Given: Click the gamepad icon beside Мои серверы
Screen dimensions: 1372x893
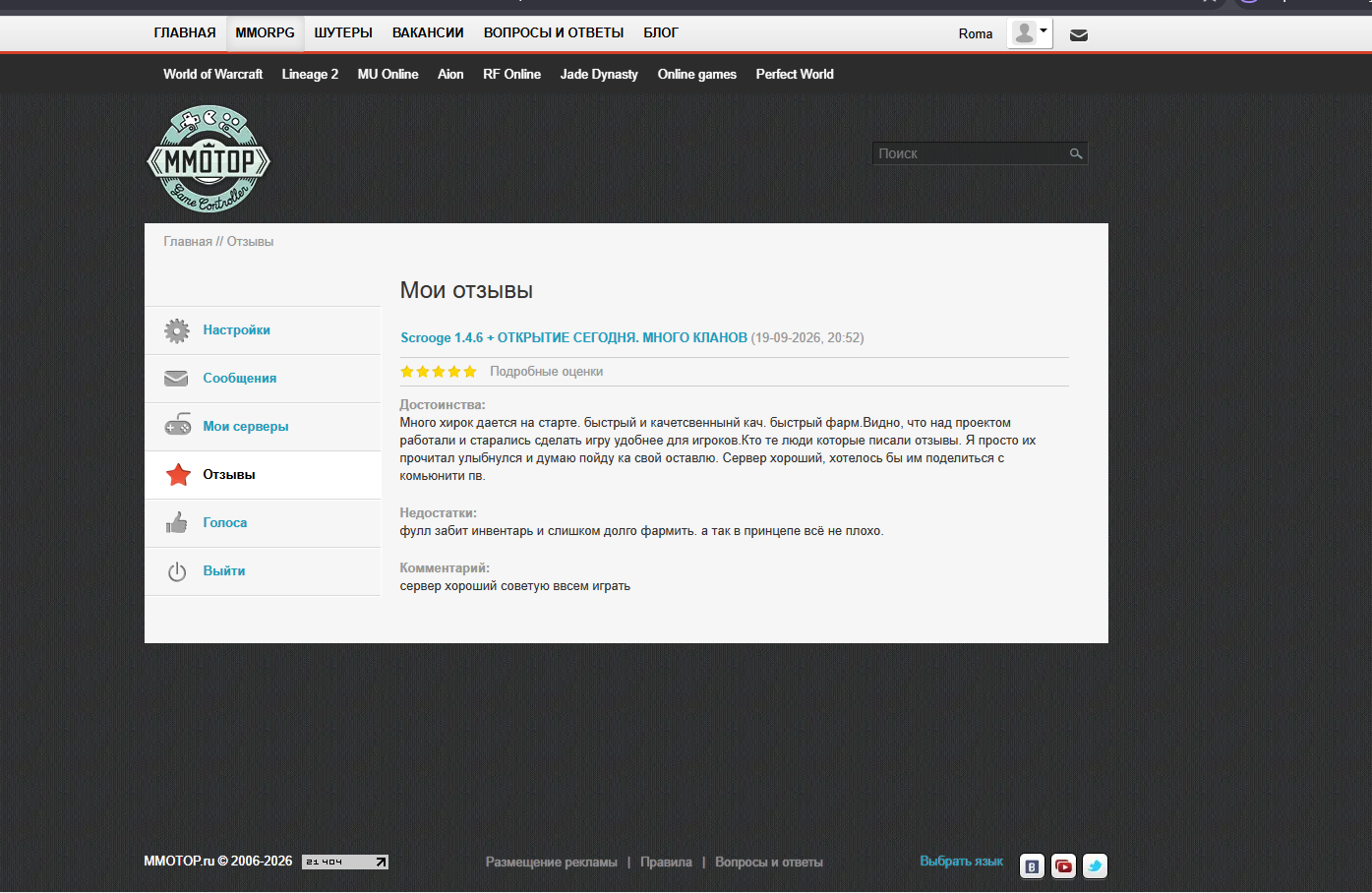Looking at the screenshot, I should (177, 426).
